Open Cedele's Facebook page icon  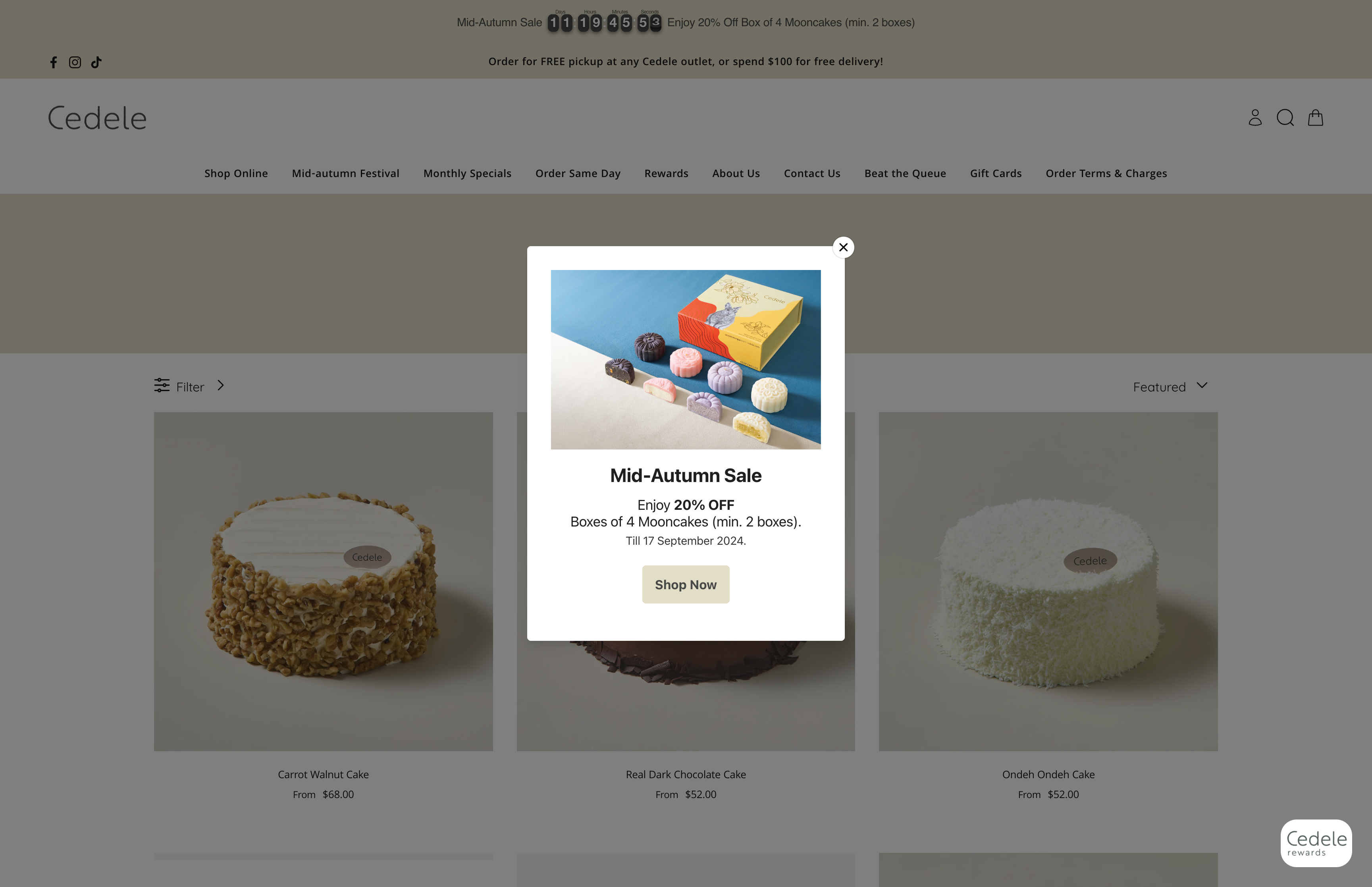54,62
